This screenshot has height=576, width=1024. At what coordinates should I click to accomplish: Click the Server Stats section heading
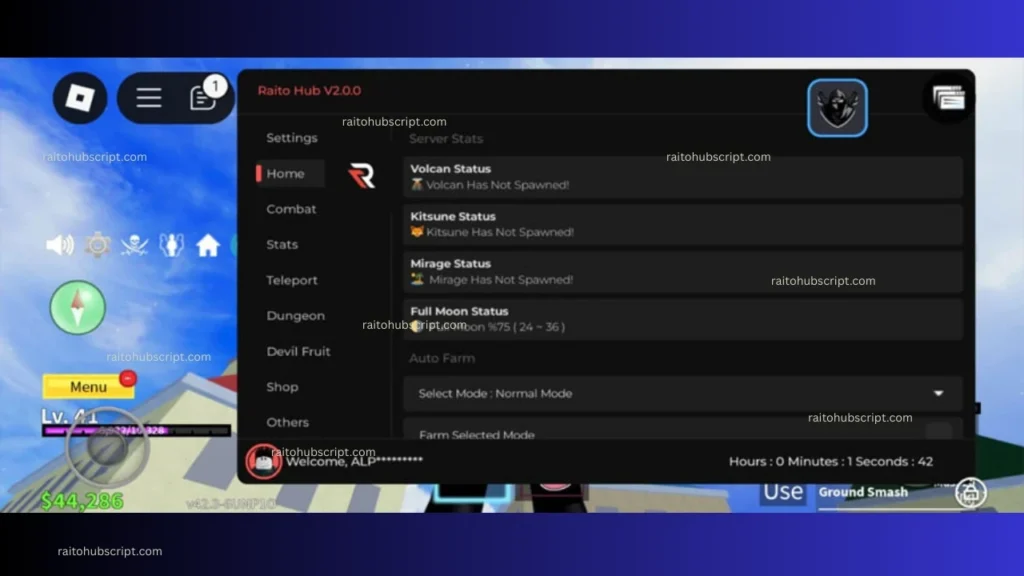(446, 138)
